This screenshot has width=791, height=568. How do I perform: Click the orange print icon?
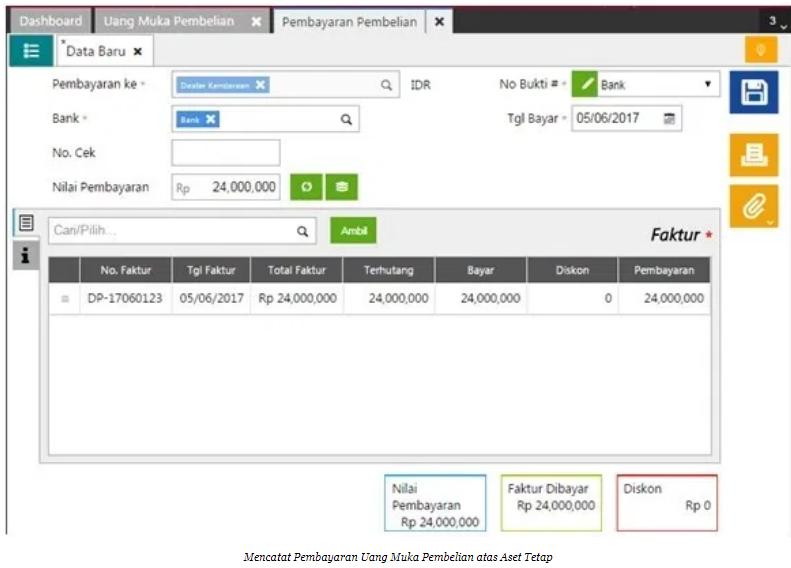pyautogui.click(x=753, y=154)
